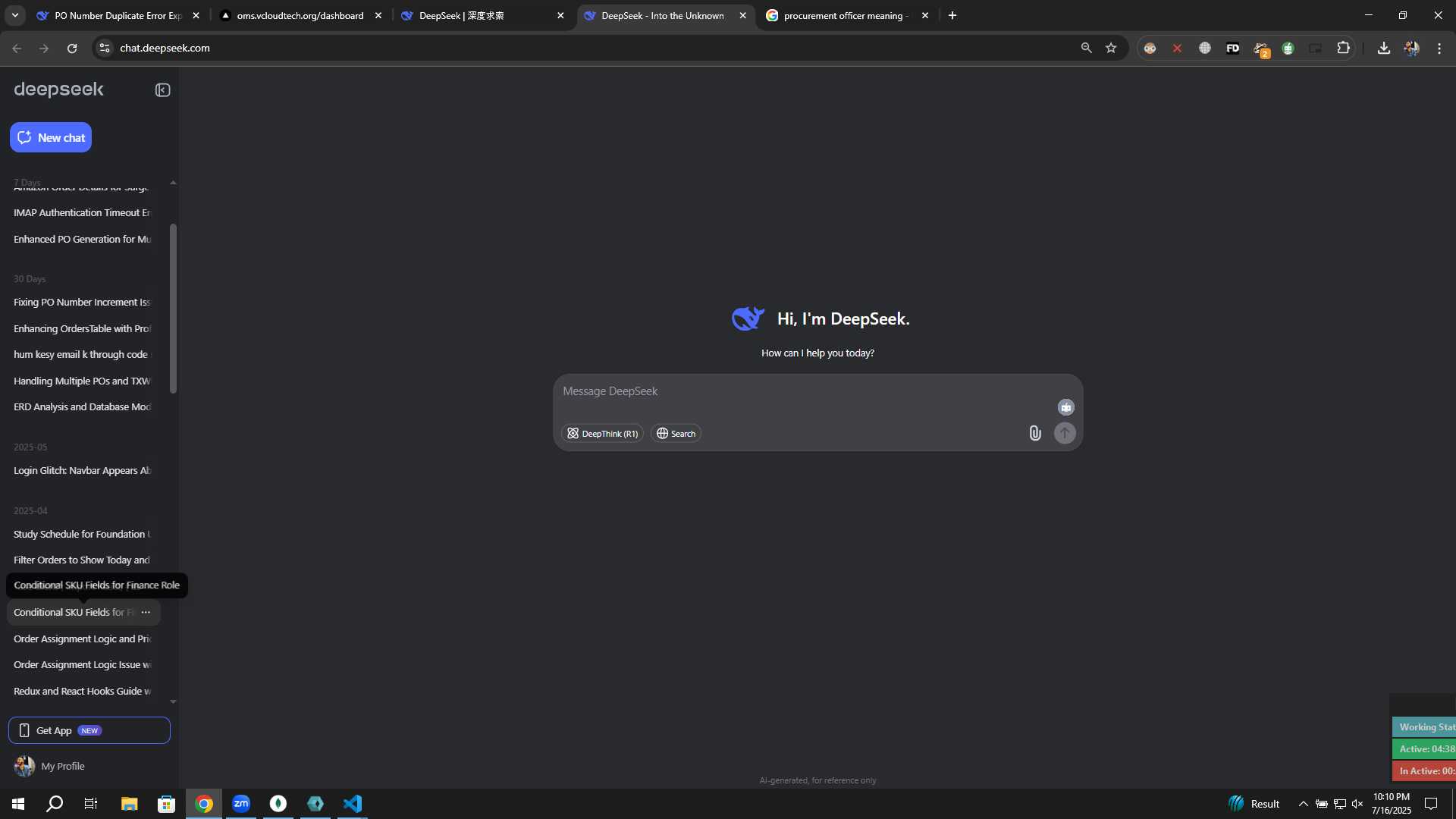Open Order Assignment Logic Issue chat
1456x819 pixels.
(x=82, y=664)
